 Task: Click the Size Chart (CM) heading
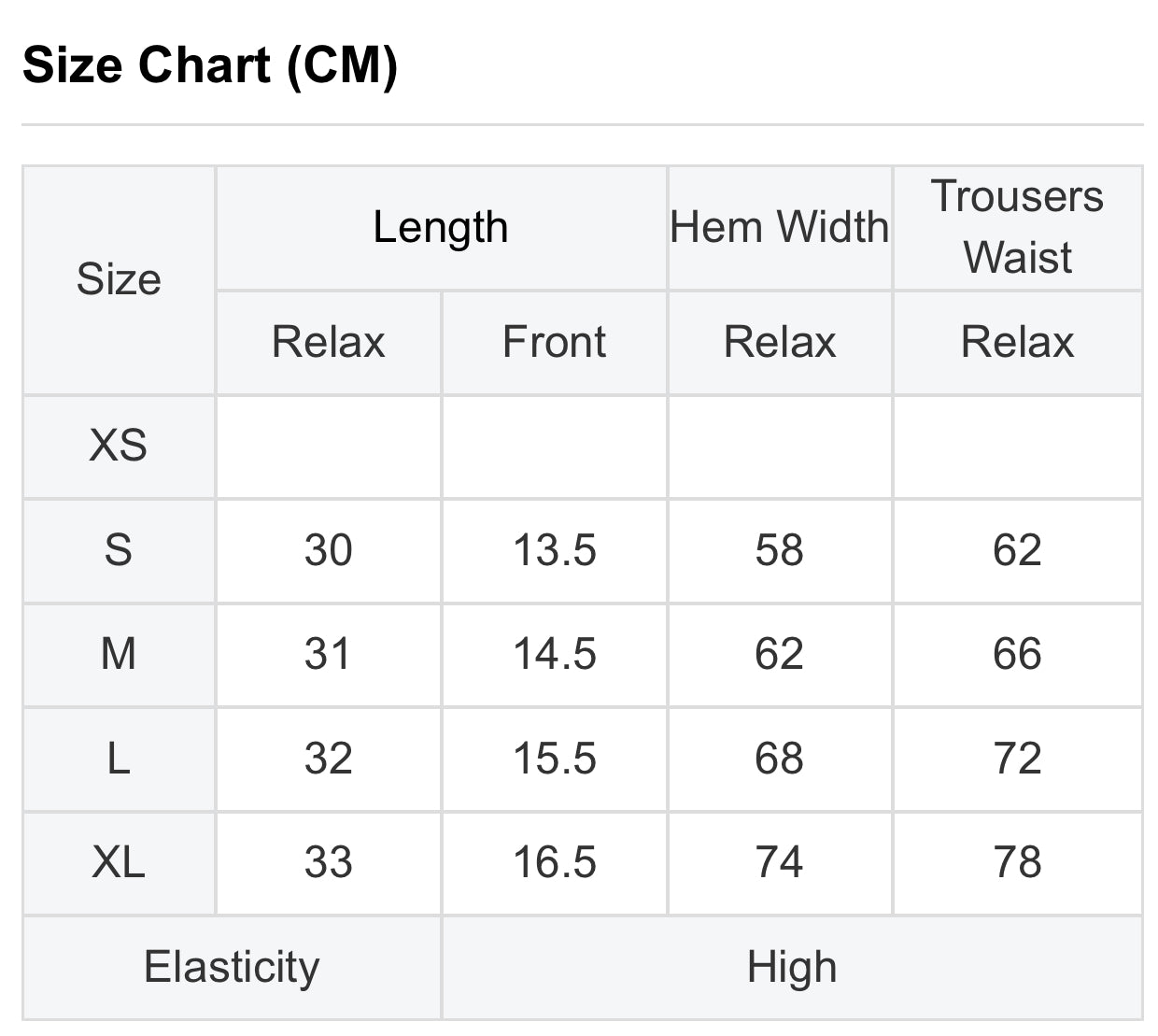pyautogui.click(x=210, y=65)
